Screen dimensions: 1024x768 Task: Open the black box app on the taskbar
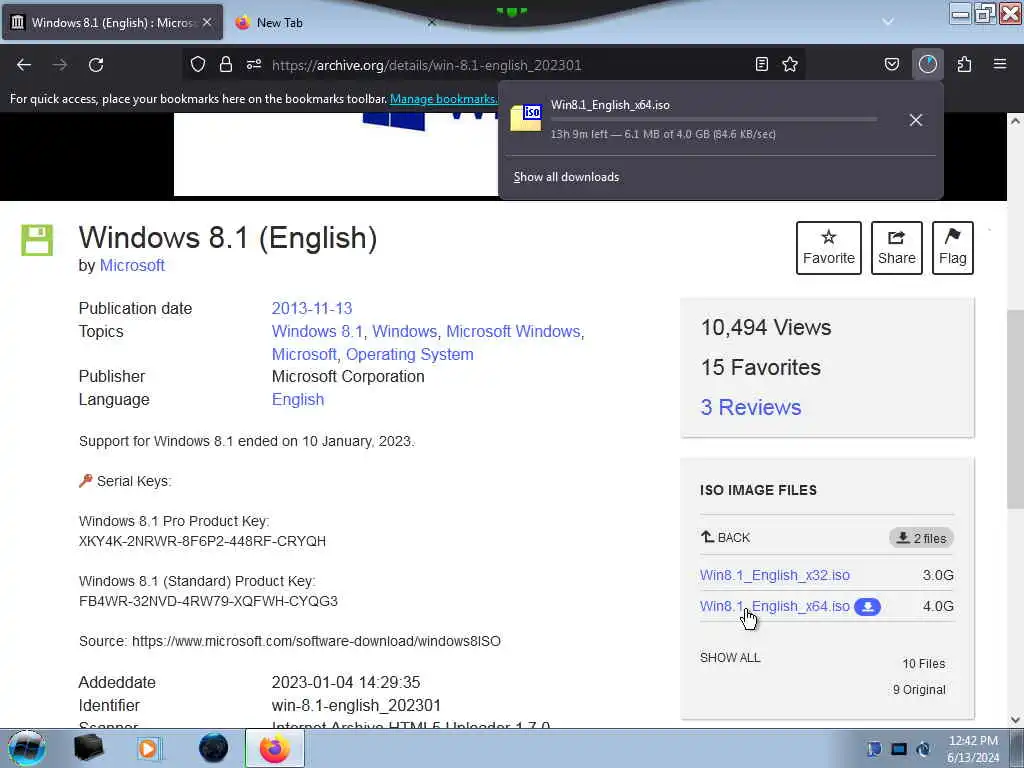click(89, 748)
